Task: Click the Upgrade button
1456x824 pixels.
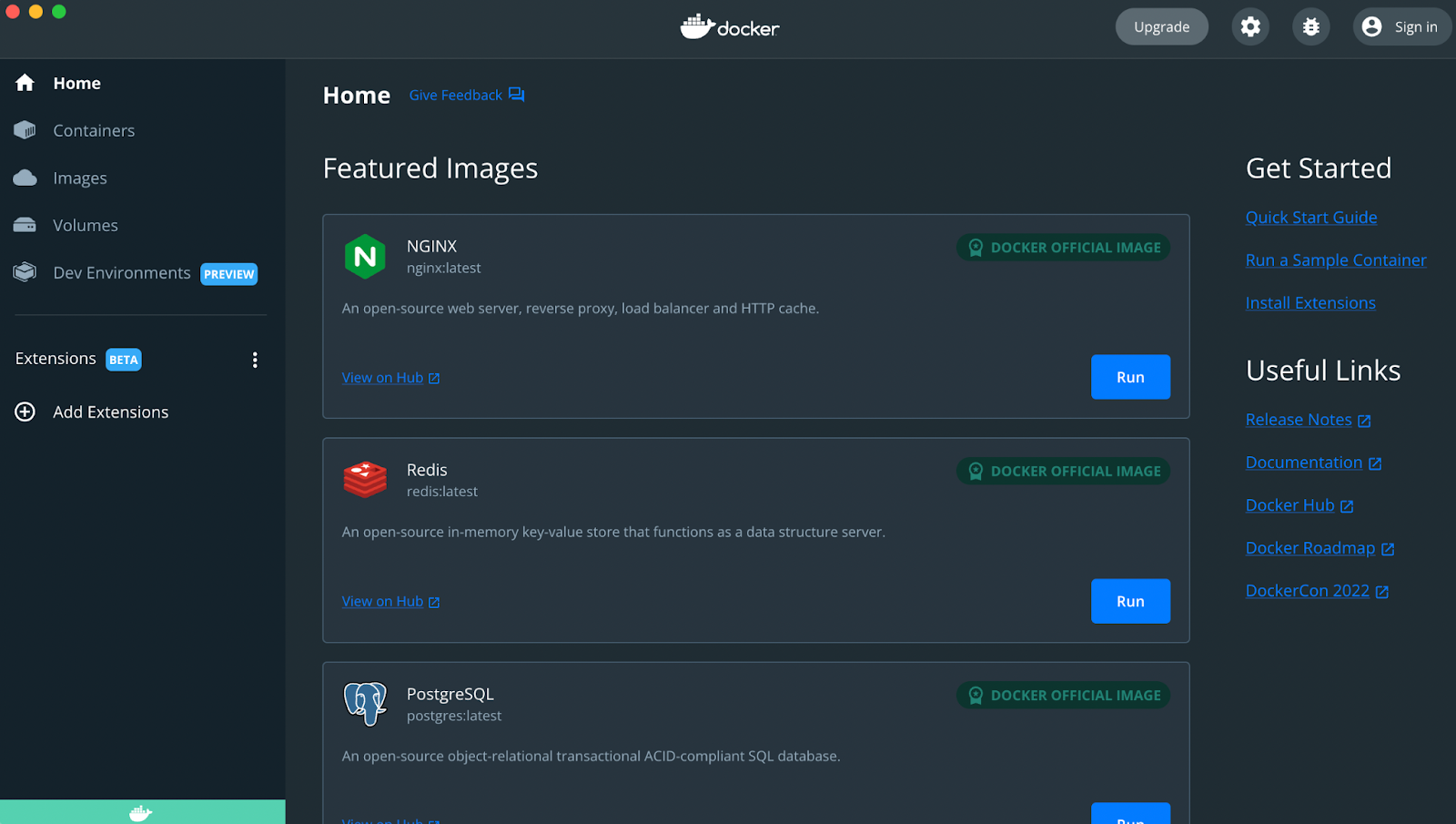Action: point(1161,26)
